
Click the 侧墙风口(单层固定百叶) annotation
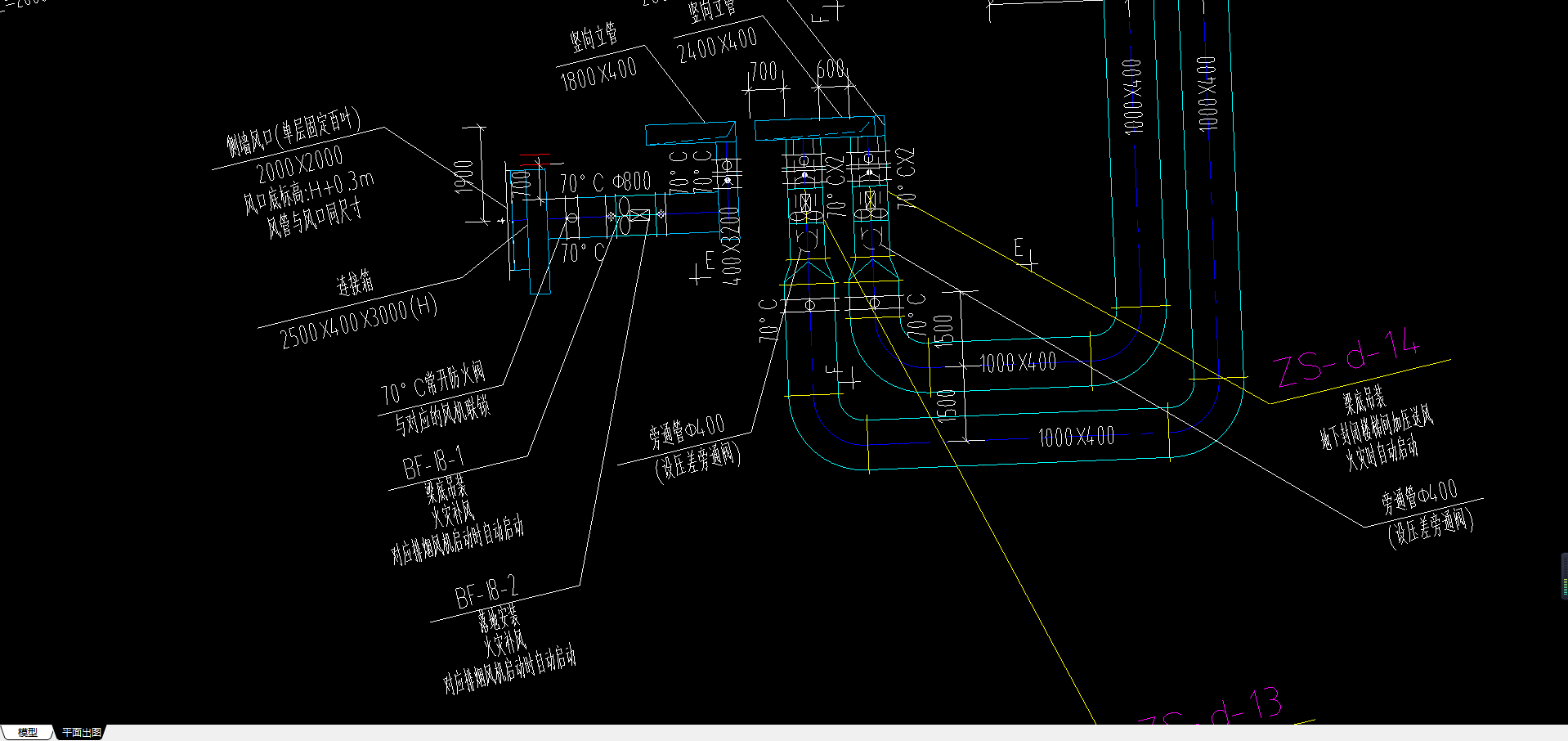[293, 132]
